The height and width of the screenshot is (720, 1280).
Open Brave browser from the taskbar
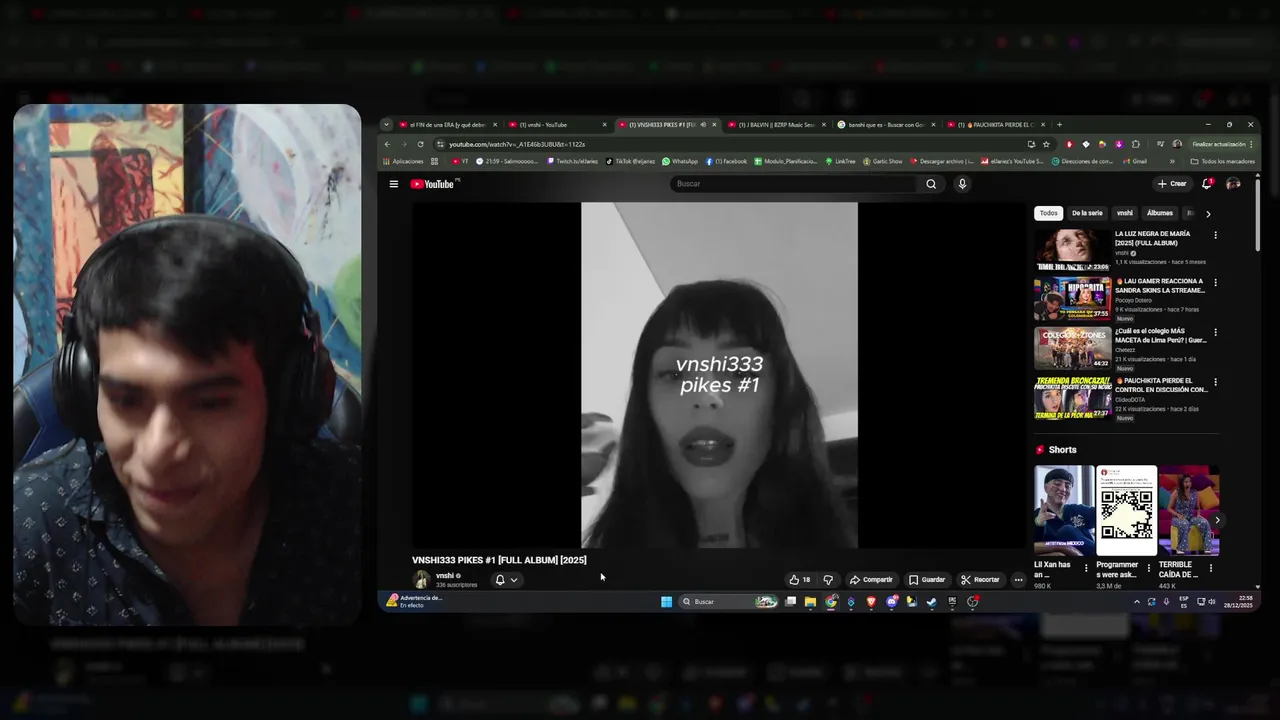[871, 602]
